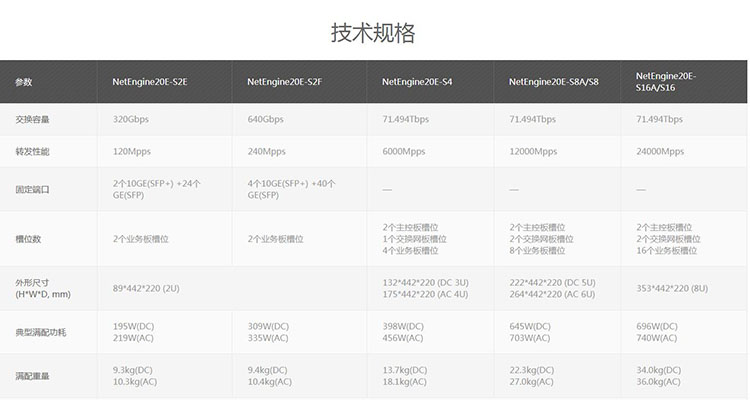Image resolution: width=750 pixels, height=400 pixels.
Task: Click the 技术规格 page heading
Action: 374,32
